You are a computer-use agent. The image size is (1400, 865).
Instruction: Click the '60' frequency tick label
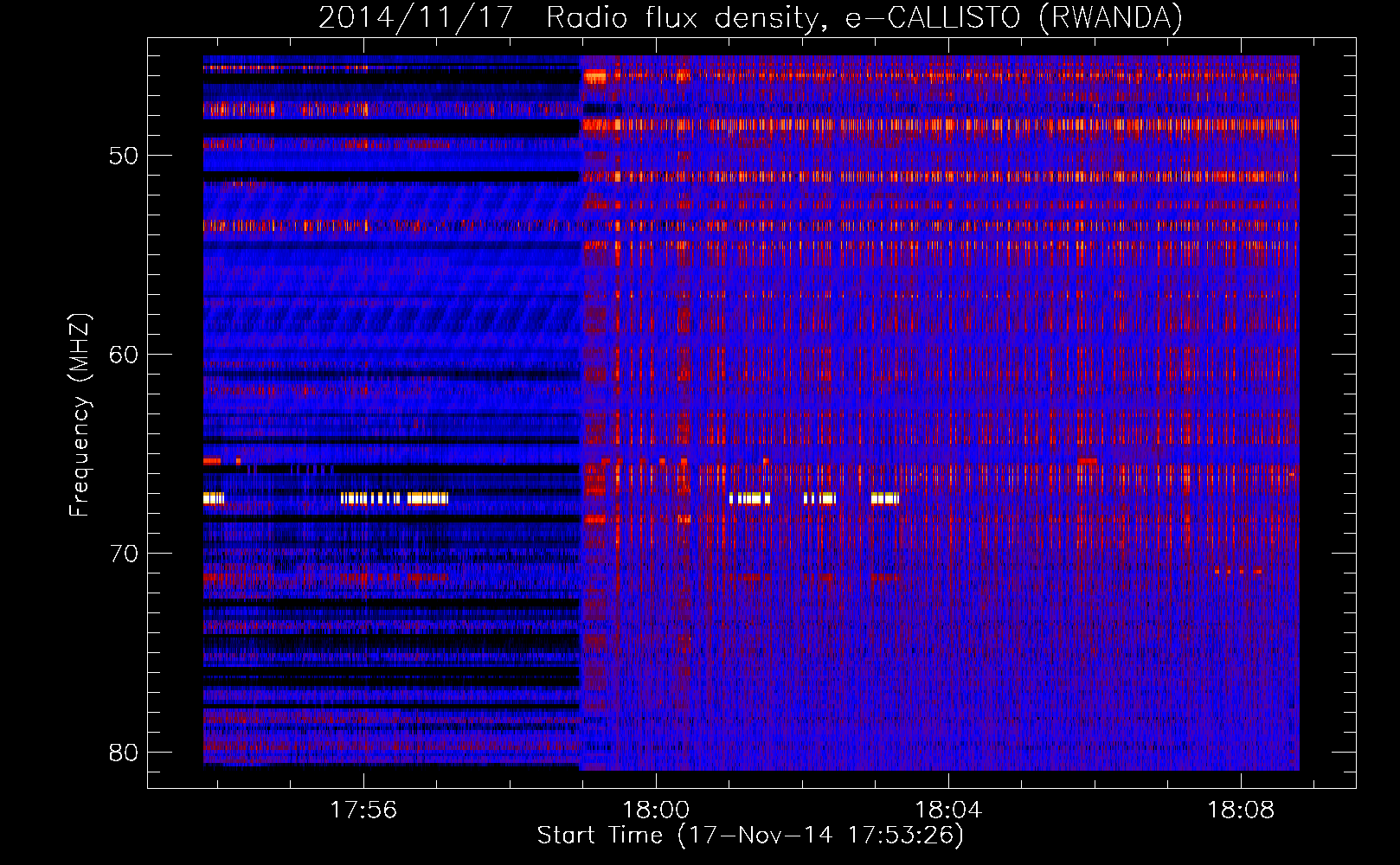(124, 355)
